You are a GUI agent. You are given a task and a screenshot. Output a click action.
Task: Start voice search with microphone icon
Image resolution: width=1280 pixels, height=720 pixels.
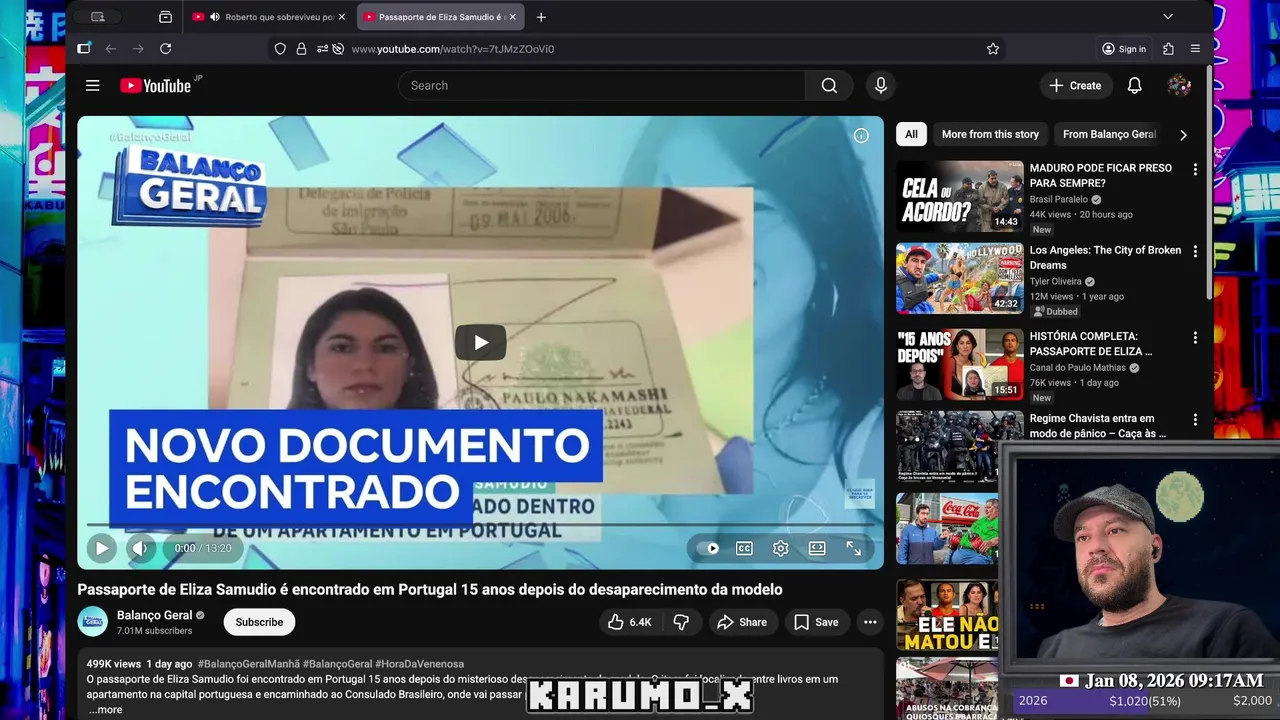[881, 85]
